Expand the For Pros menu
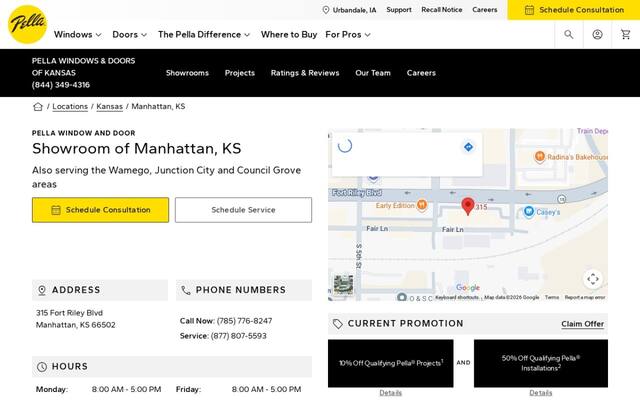The height and width of the screenshot is (400, 640). tap(348, 35)
